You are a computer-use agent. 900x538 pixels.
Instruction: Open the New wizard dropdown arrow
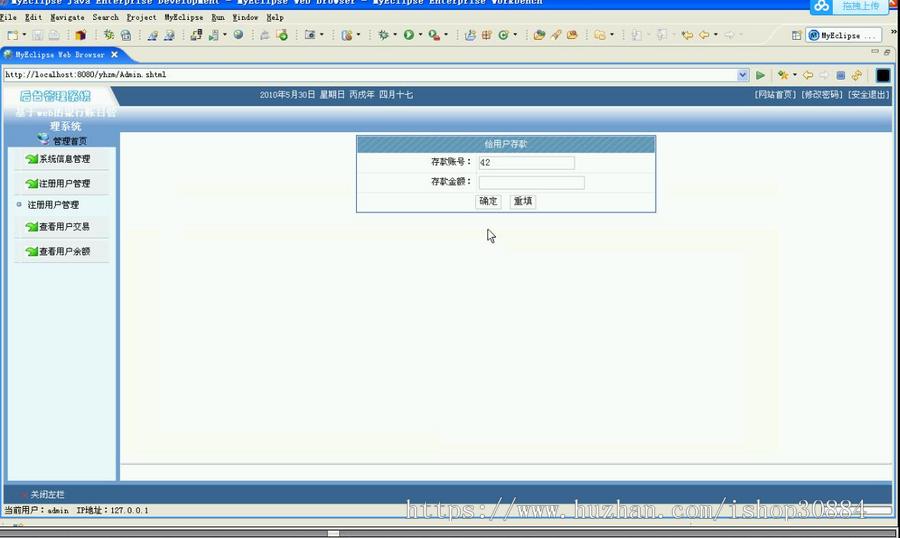point(24,35)
